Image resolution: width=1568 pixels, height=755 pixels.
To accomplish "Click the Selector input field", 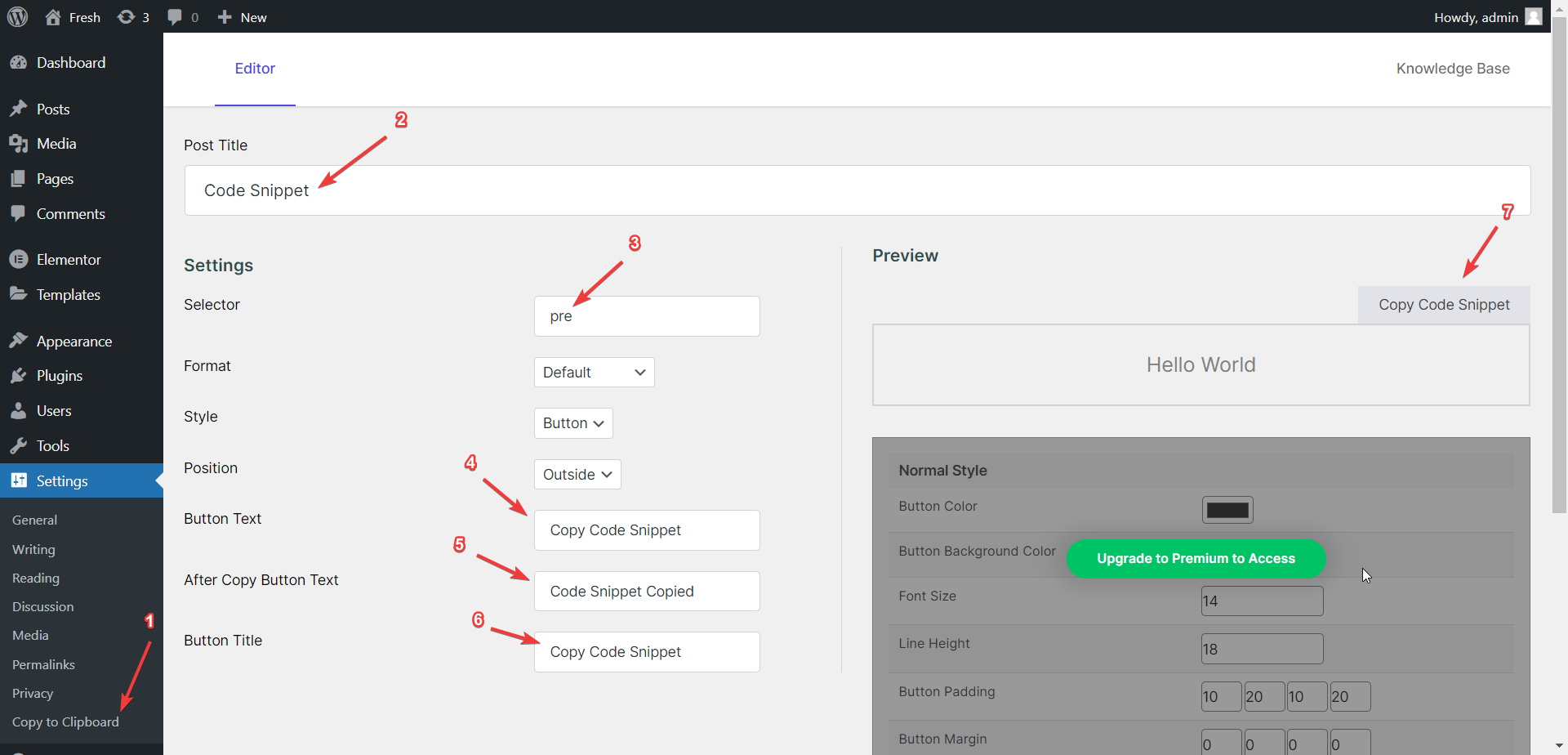I will click(647, 316).
